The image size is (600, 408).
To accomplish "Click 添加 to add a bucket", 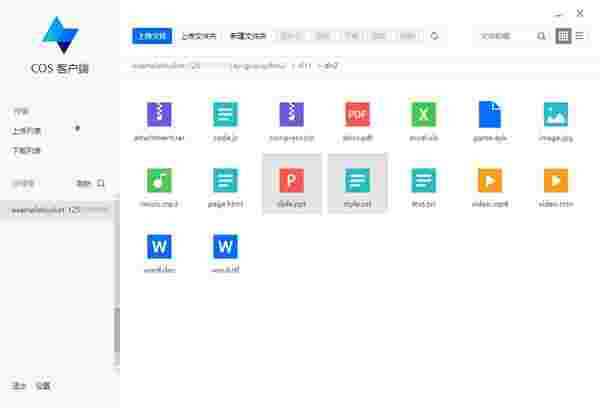I will coord(83,183).
